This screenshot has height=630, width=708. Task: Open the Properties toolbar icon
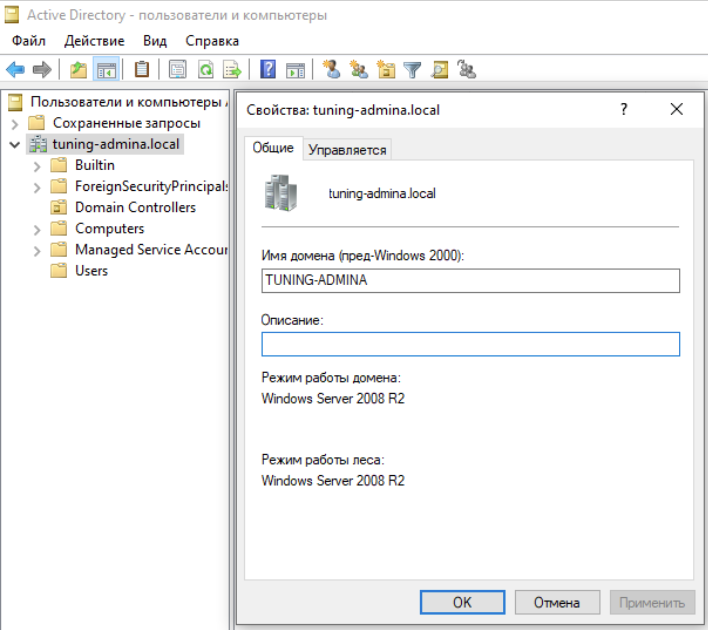coord(177,70)
